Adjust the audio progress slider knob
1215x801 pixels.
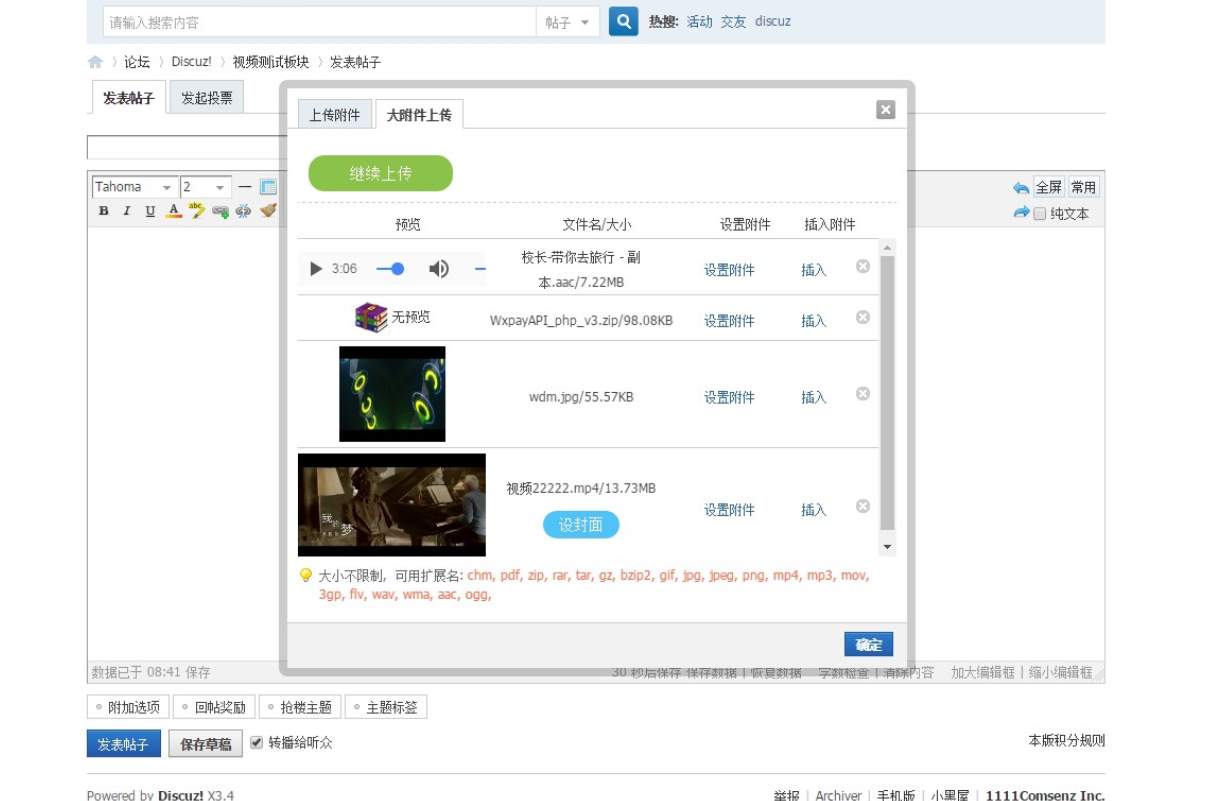[397, 269]
